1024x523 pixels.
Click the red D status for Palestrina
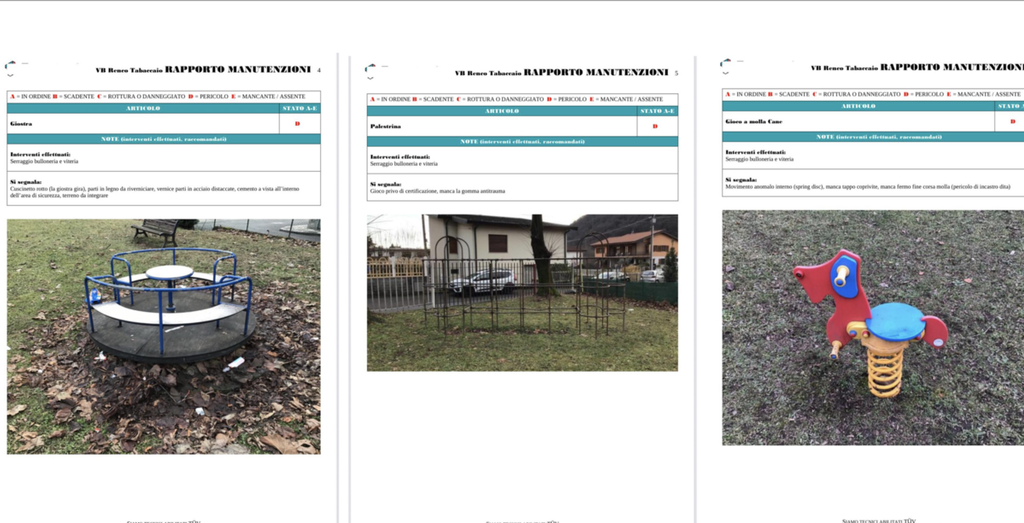coord(655,126)
